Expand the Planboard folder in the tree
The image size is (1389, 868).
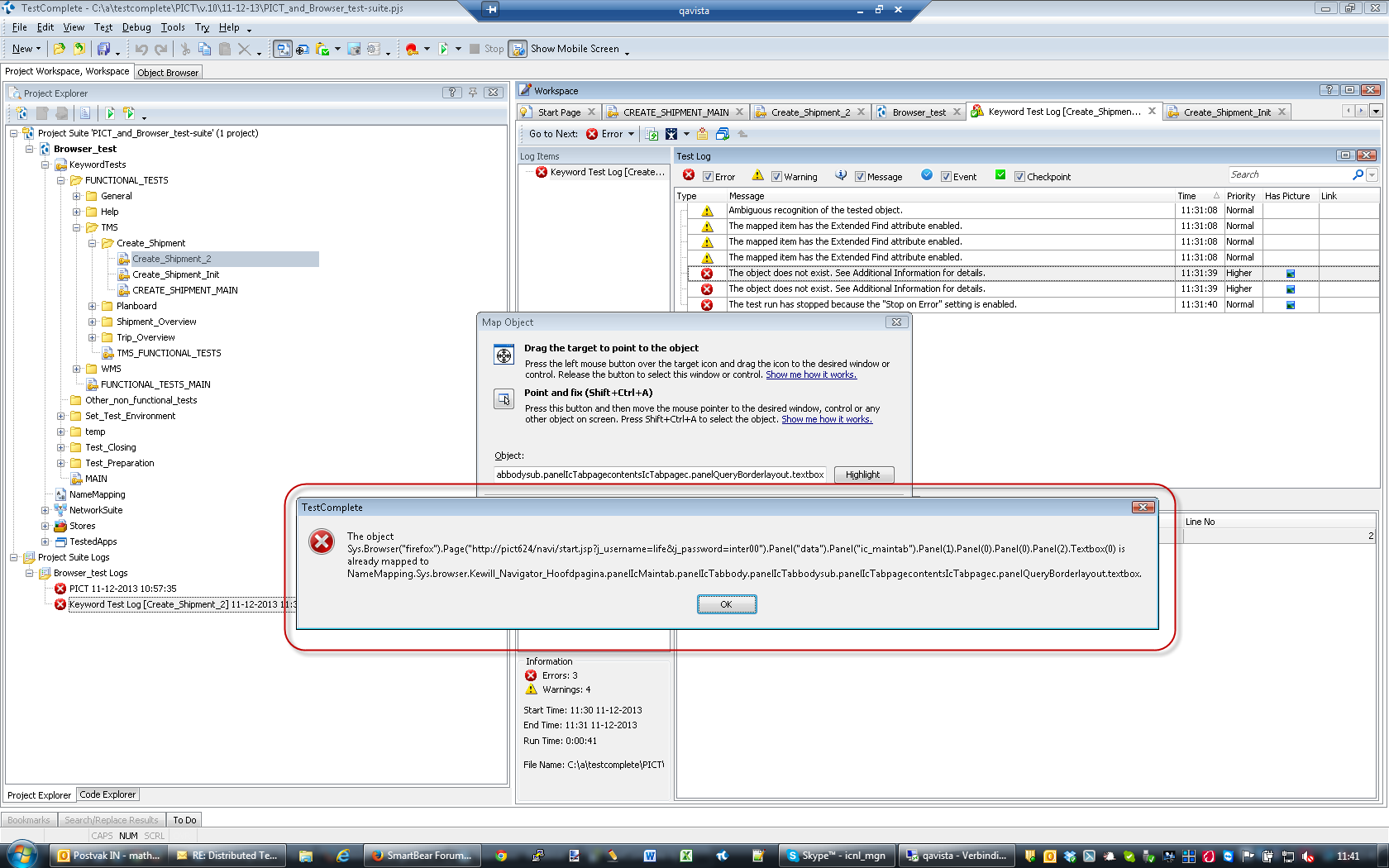point(93,307)
